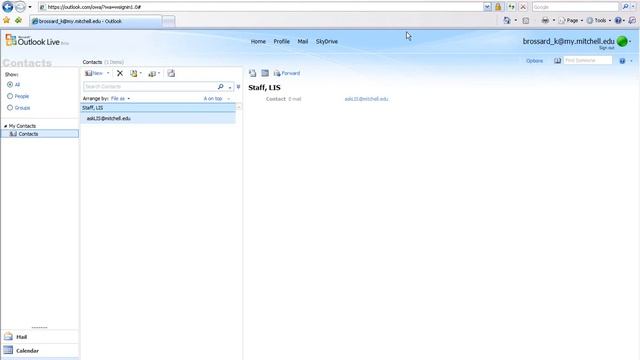The width and height of the screenshot is (640, 360).
Task: Click the browser search magnifier button
Action: click(x=625, y=7)
